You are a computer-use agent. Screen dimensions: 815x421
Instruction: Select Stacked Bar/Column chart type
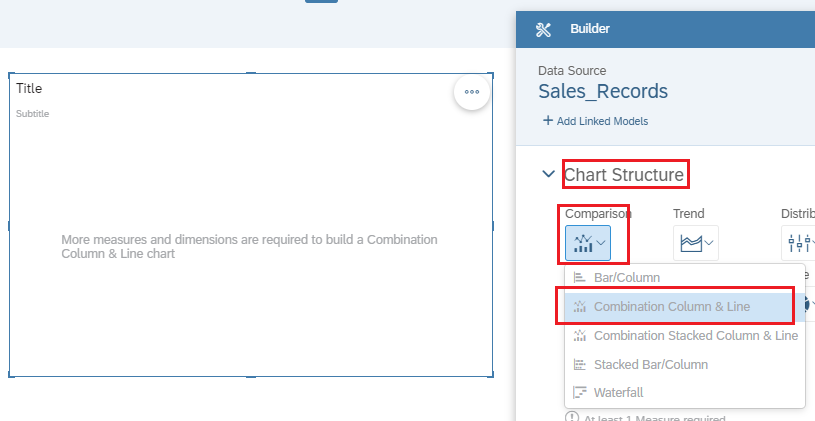pyautogui.click(x=685, y=364)
